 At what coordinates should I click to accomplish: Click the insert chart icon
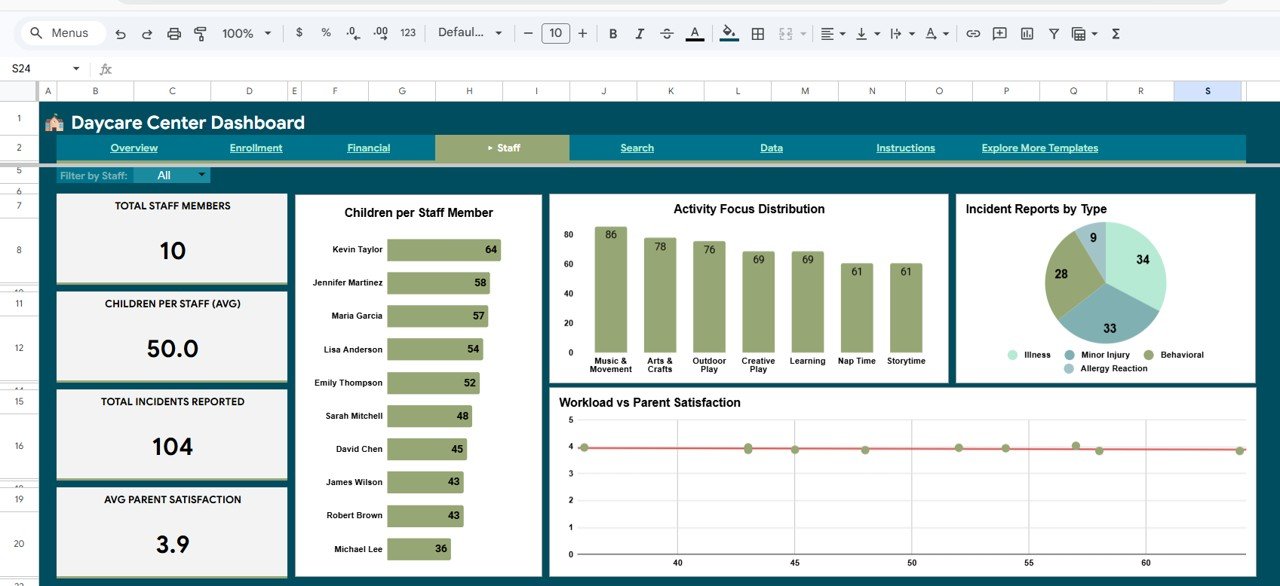pyautogui.click(x=1027, y=34)
